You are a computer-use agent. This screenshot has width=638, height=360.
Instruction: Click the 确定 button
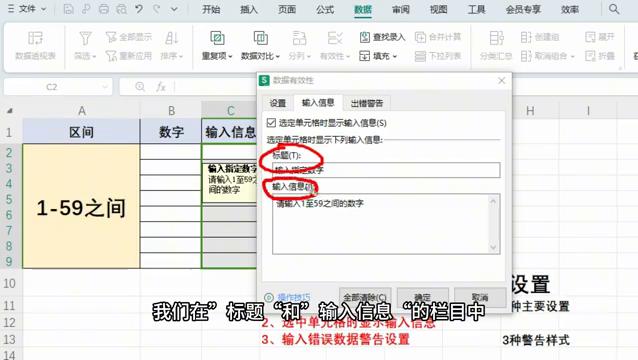click(422, 297)
